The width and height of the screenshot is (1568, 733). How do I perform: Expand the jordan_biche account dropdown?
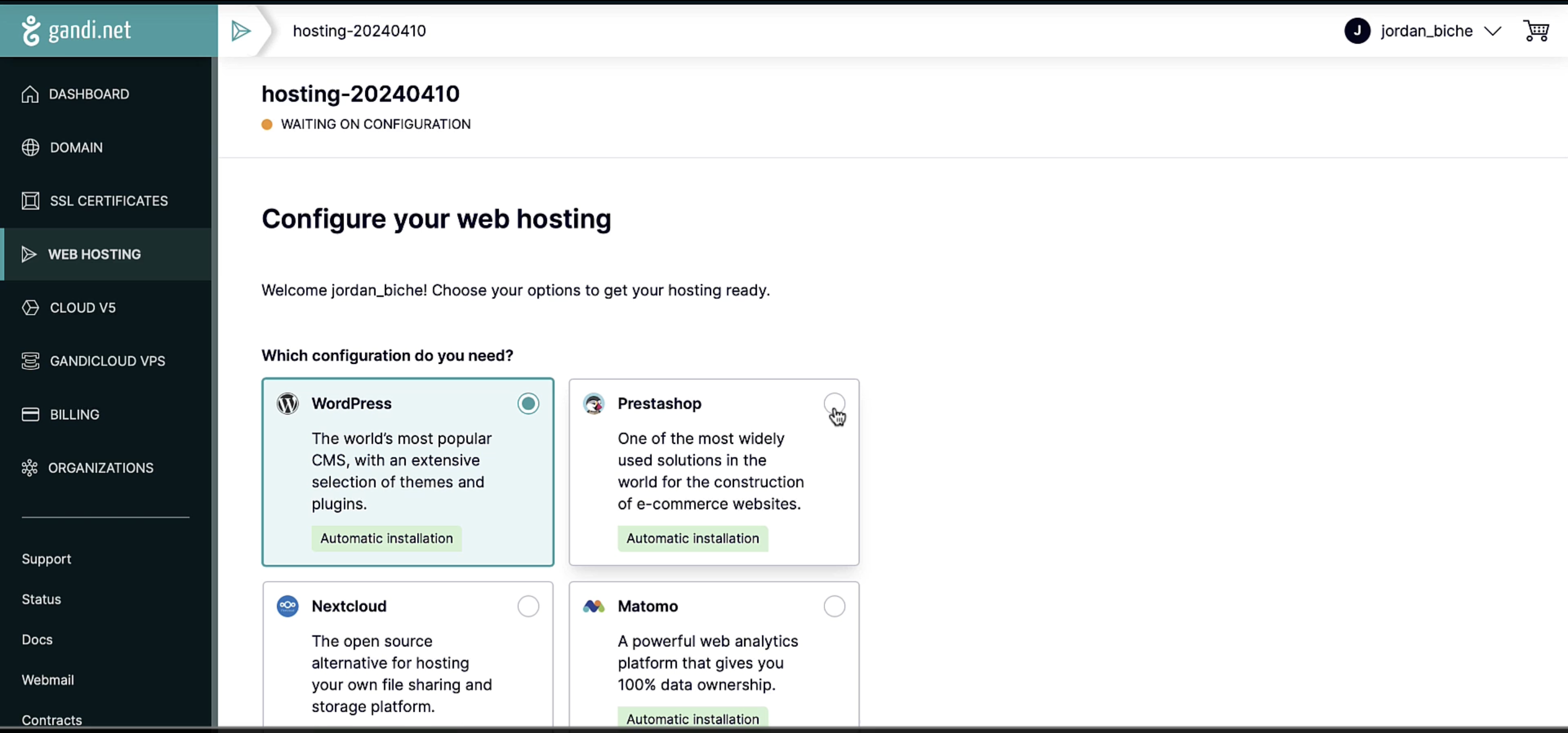[1492, 31]
